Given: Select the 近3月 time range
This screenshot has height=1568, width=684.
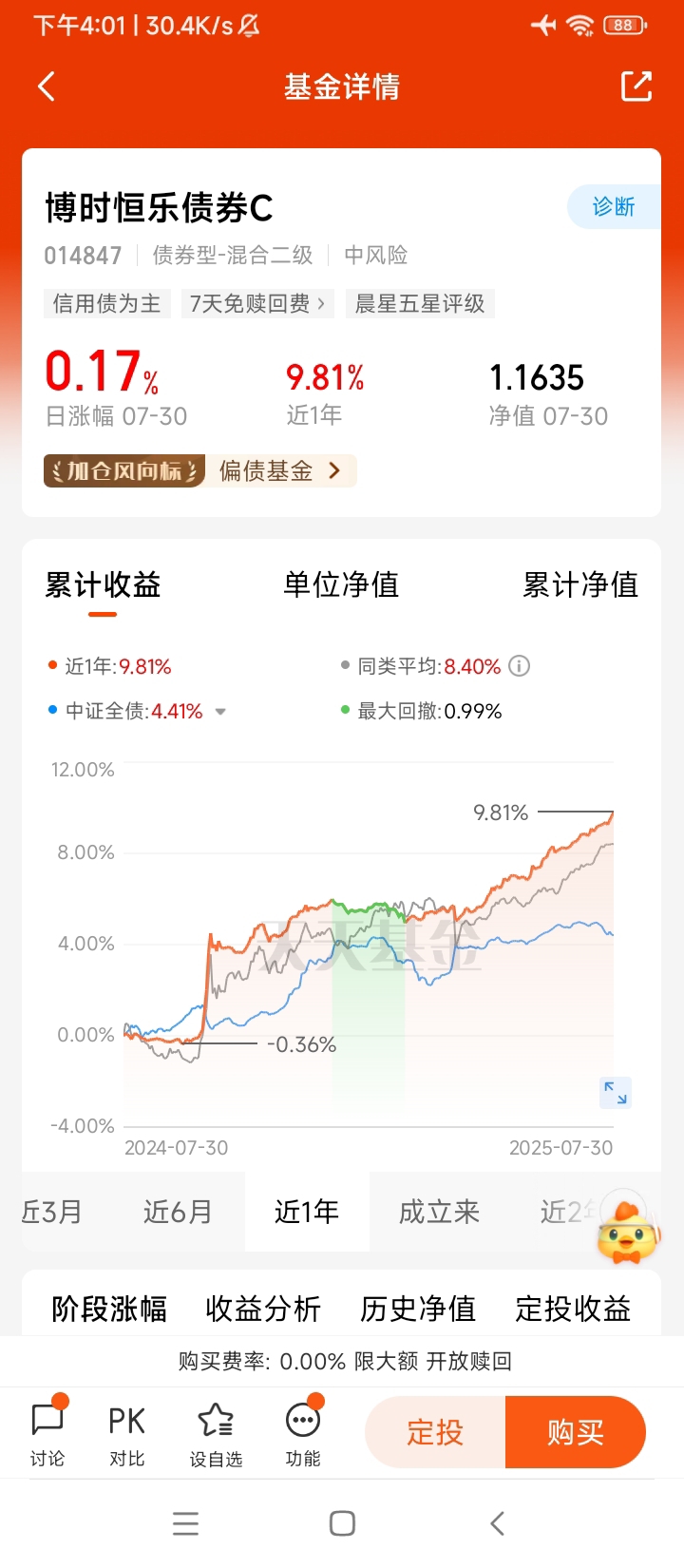Looking at the screenshot, I should [52, 1212].
